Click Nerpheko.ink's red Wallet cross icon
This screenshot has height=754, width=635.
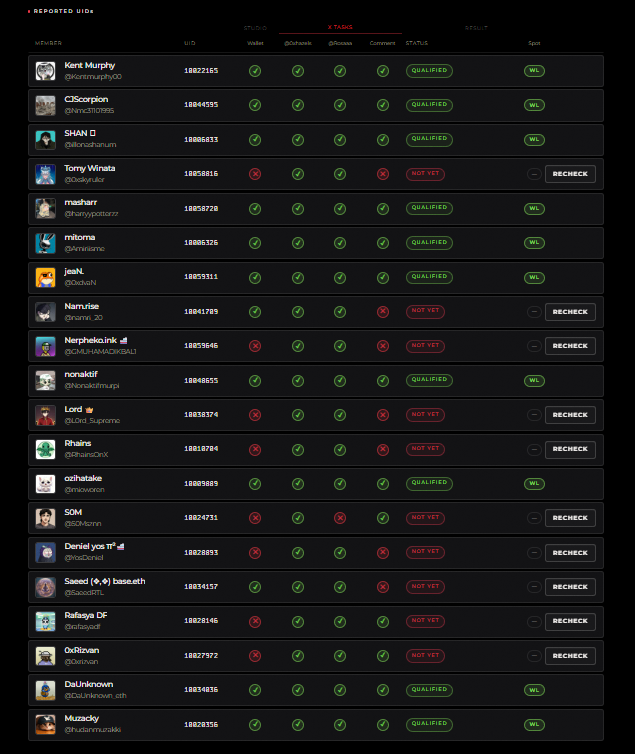[x=255, y=346]
